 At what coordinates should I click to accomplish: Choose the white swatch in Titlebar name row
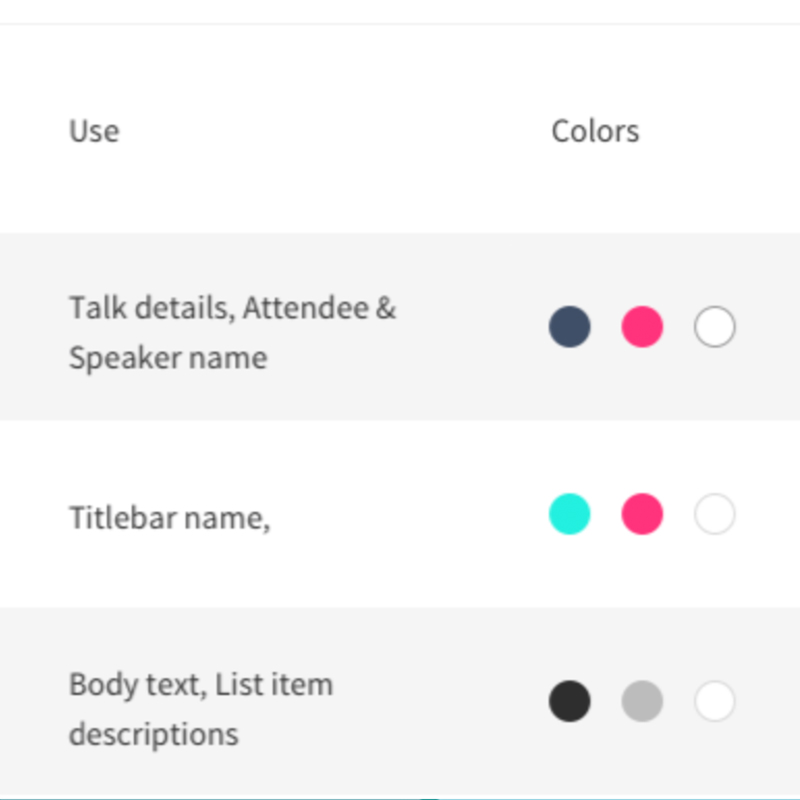[x=714, y=514]
